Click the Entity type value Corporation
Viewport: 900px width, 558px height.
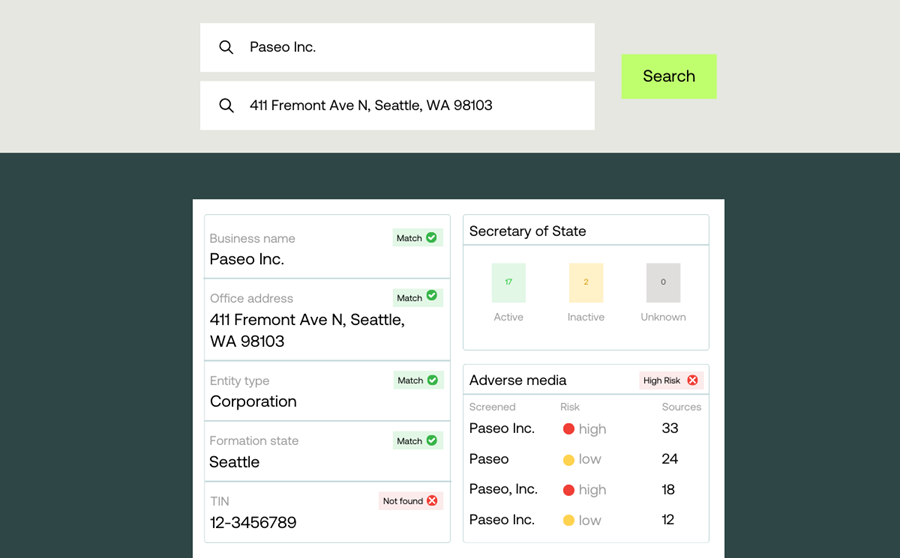coord(253,401)
